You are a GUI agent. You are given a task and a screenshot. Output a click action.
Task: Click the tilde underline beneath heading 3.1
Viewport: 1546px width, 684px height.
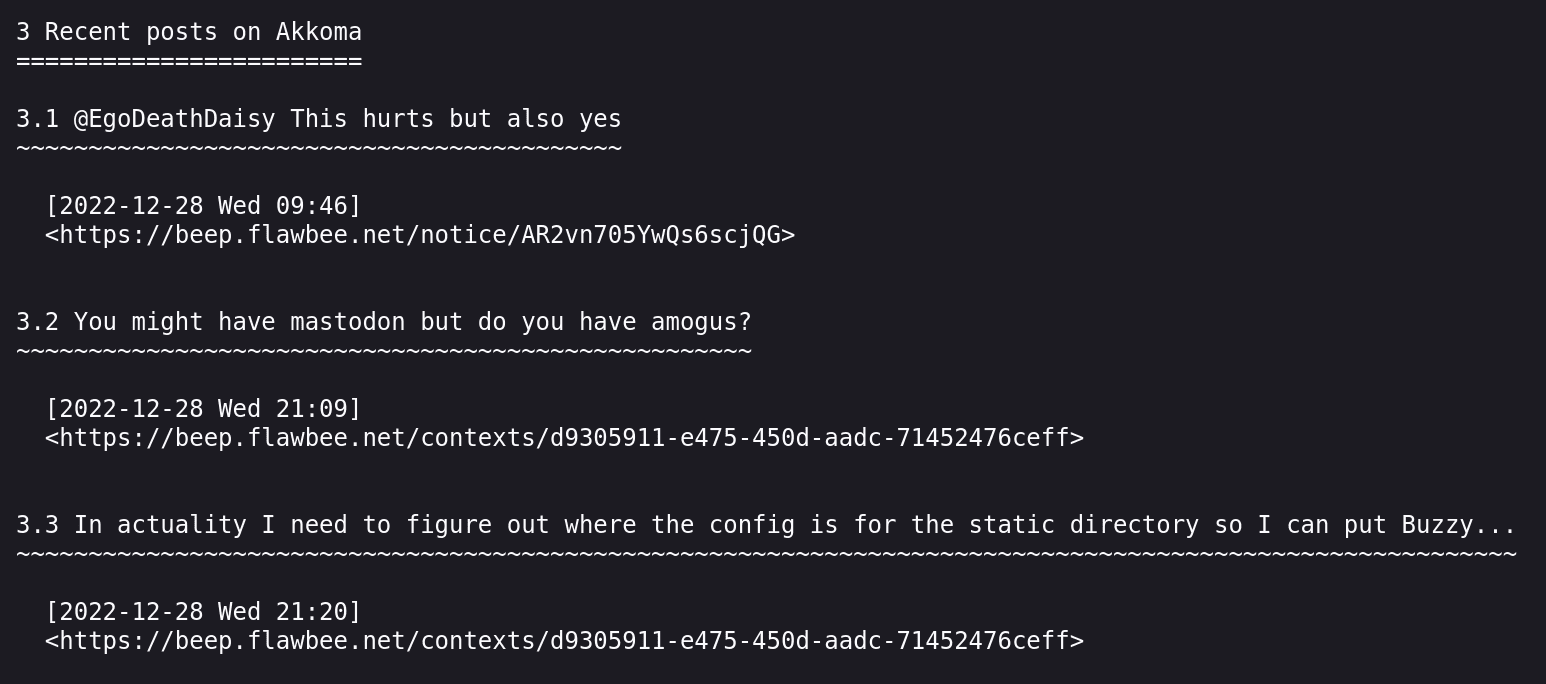(x=319, y=149)
